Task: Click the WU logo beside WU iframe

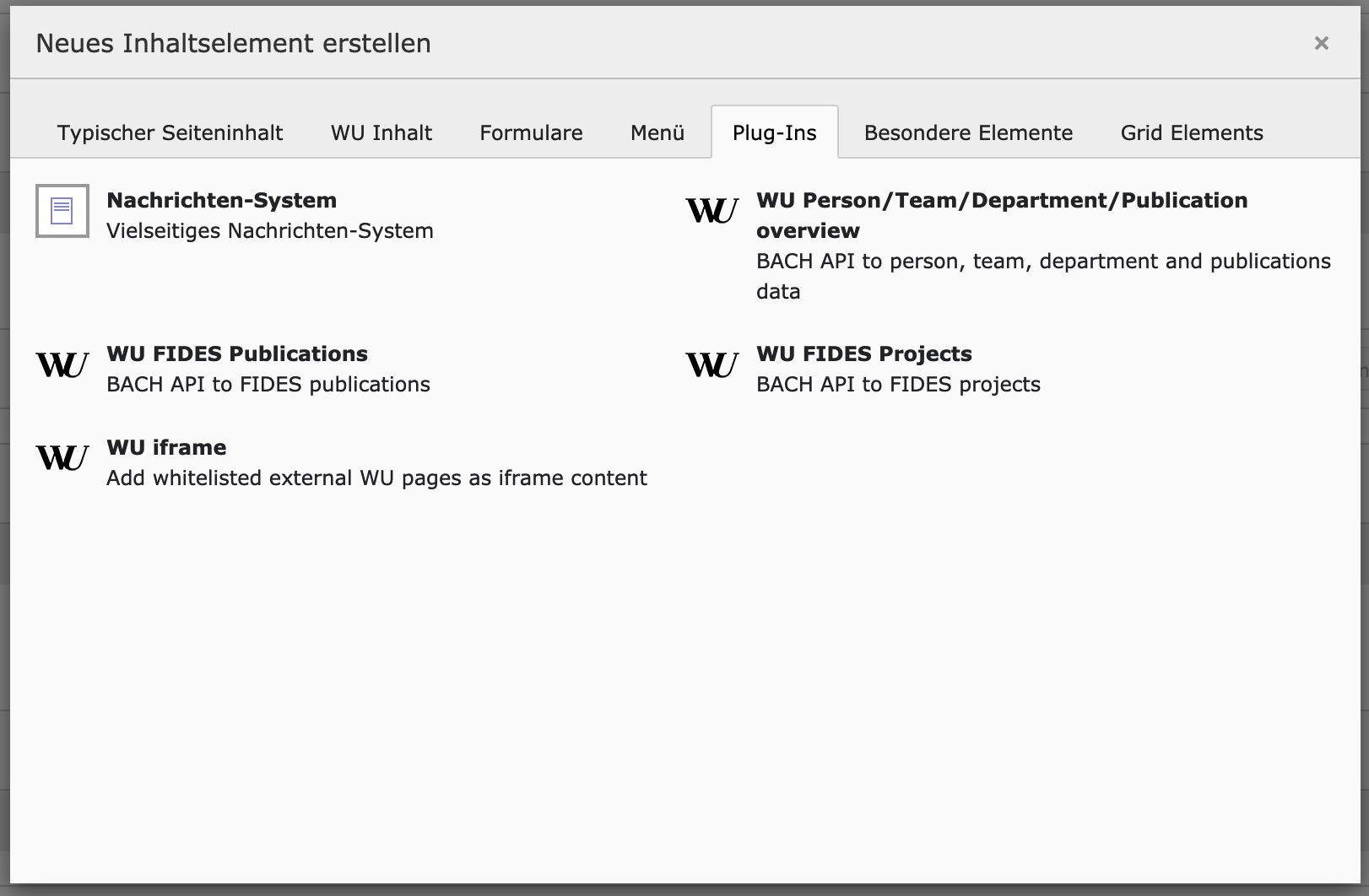Action: click(62, 458)
